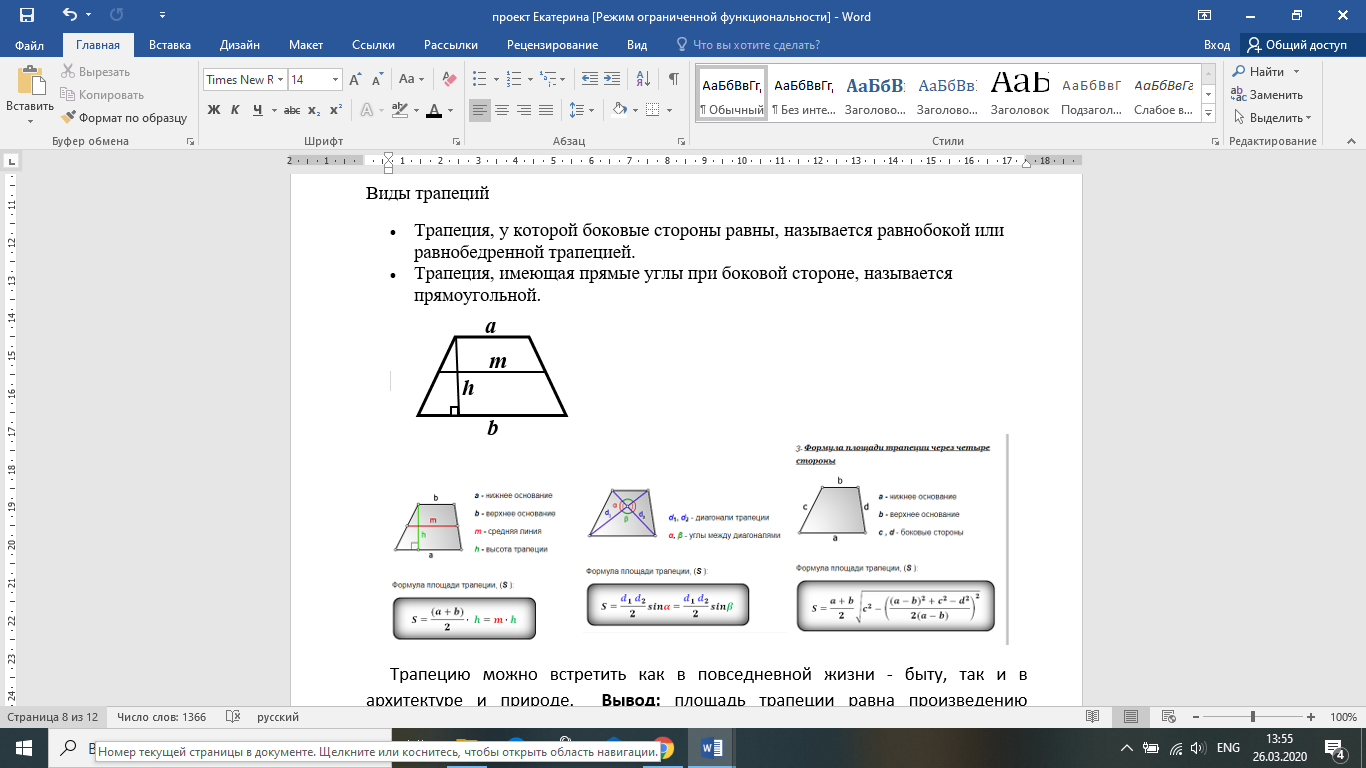
Task: Toggle paragraph marks (¶) display
Action: [674, 79]
